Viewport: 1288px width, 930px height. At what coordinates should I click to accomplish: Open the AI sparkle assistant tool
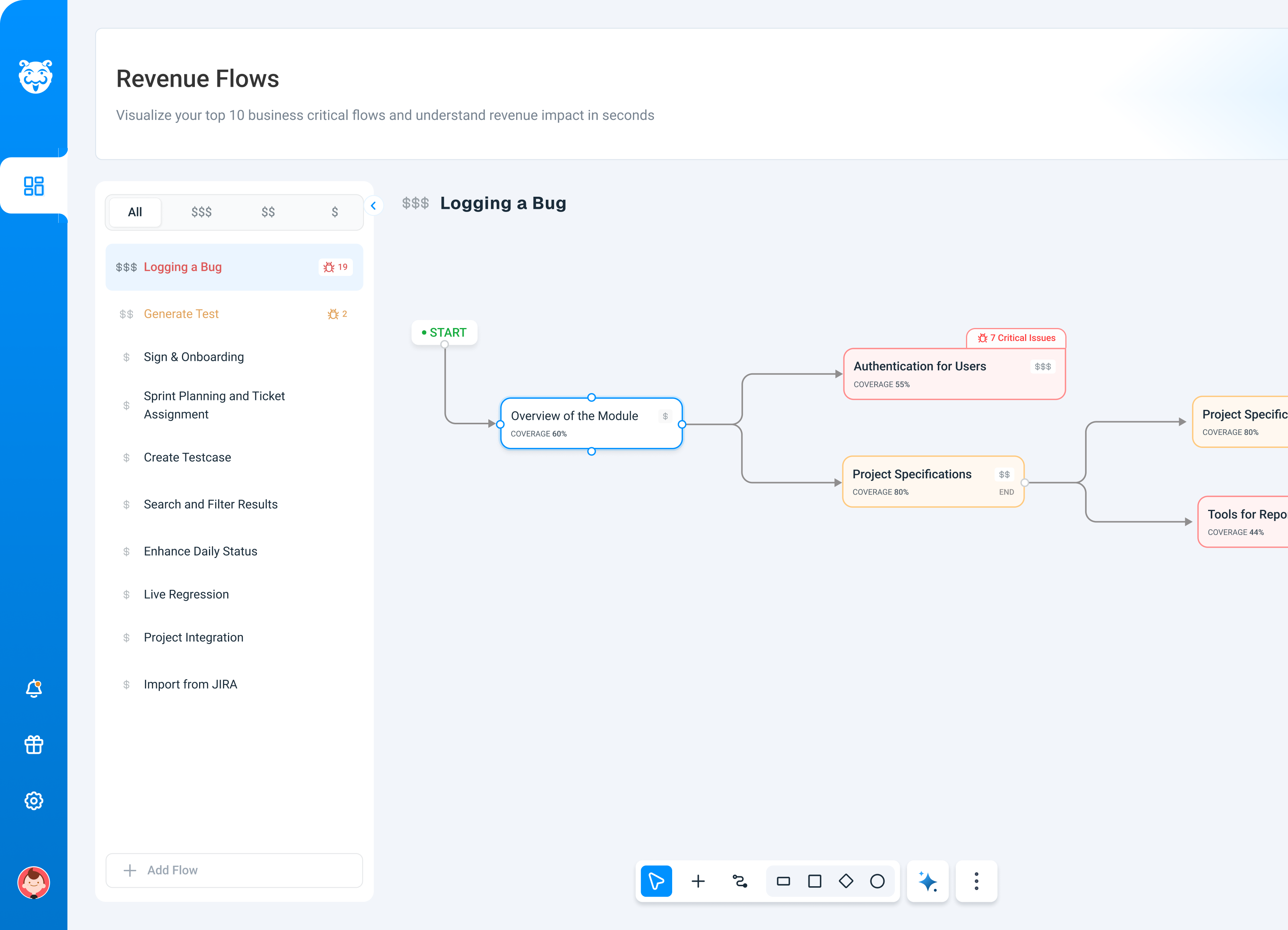[927, 881]
